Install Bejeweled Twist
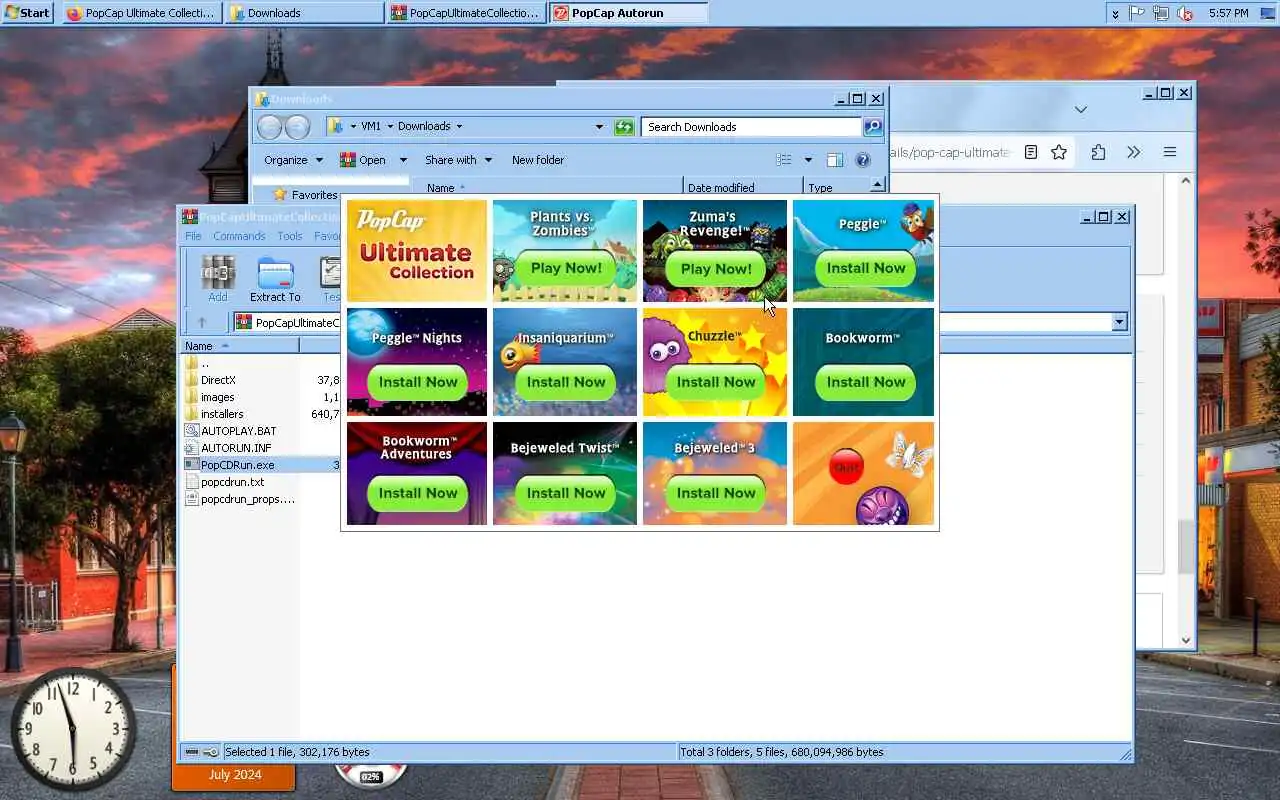Viewport: 1280px width, 800px height. tap(566, 493)
